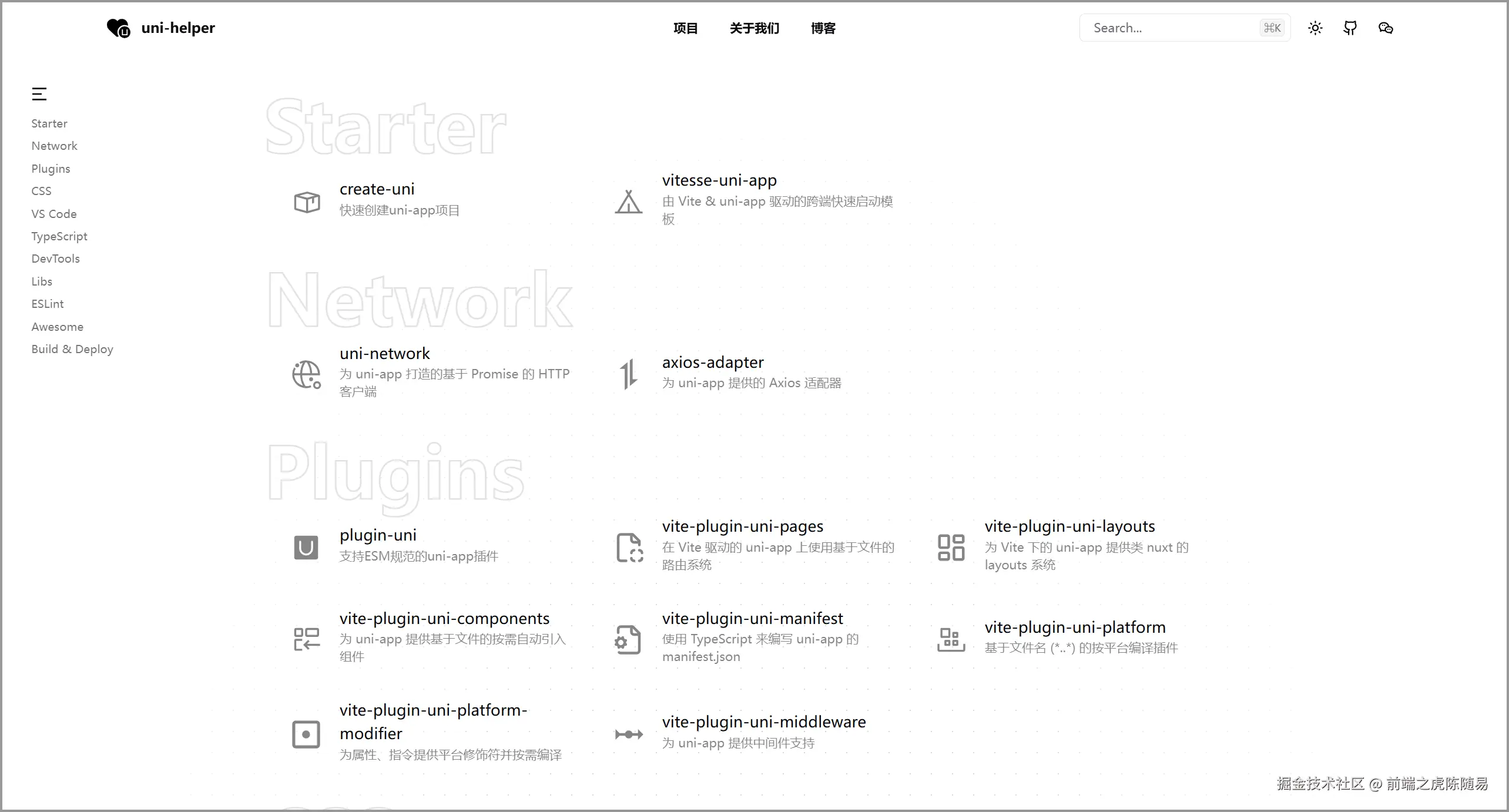Click the create-uni box icon
Screen dimensions: 1509x812
click(x=307, y=202)
